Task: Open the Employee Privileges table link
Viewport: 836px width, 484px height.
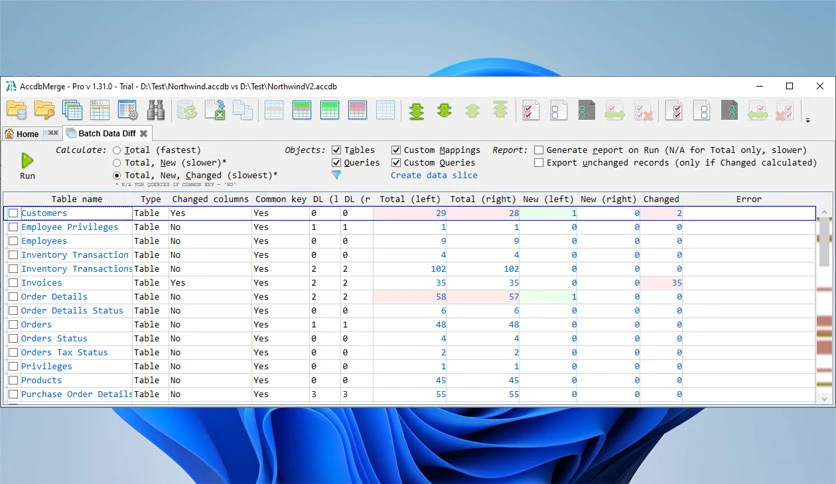Action: 69,227
